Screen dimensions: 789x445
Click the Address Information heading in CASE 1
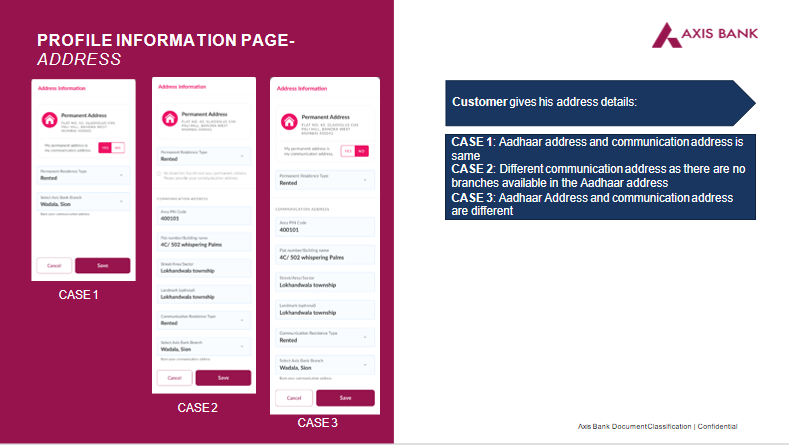62,88
